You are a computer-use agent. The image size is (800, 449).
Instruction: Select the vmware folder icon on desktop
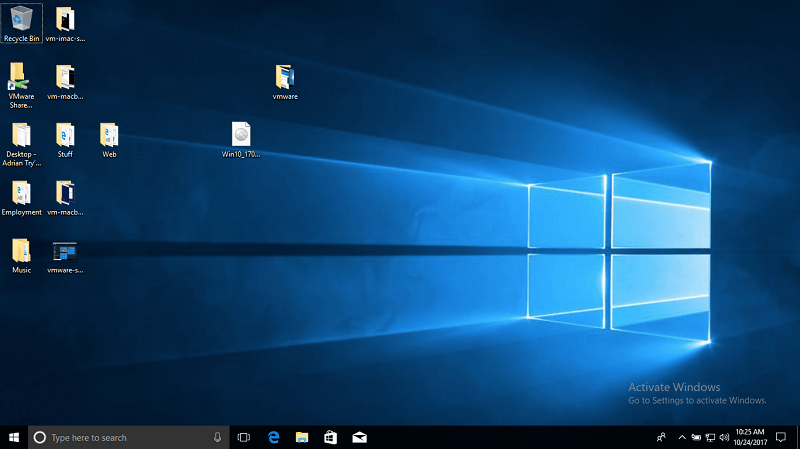[x=285, y=82]
